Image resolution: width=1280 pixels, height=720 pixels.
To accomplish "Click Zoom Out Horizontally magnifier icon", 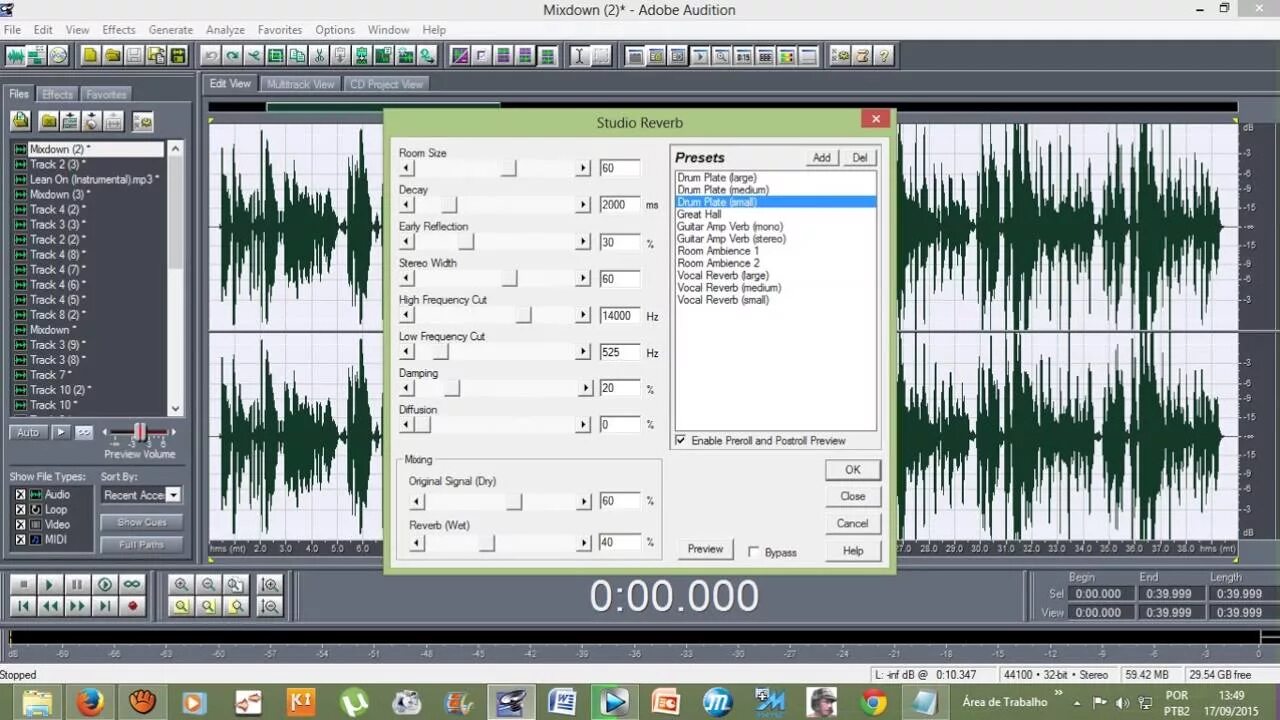I will tap(208, 585).
